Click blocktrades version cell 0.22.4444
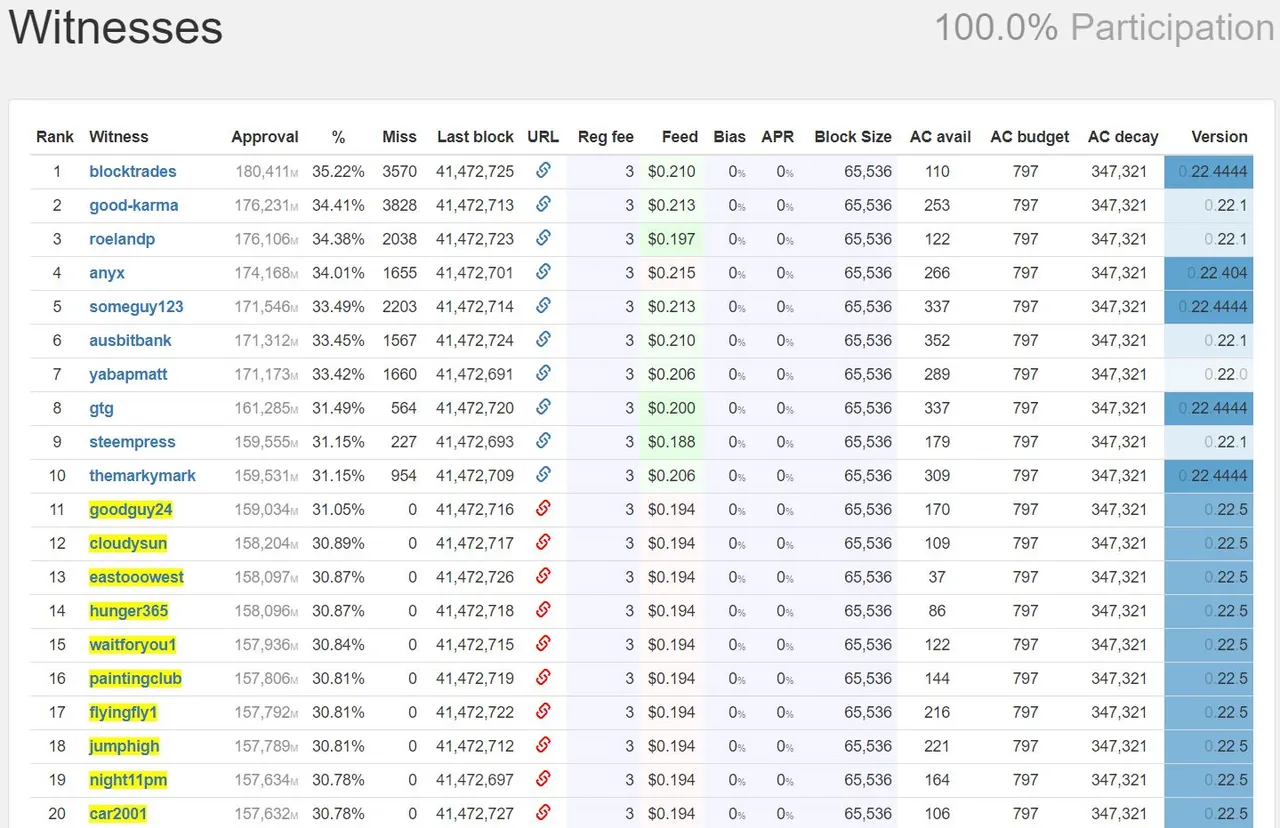Image resolution: width=1280 pixels, height=828 pixels. (1208, 171)
